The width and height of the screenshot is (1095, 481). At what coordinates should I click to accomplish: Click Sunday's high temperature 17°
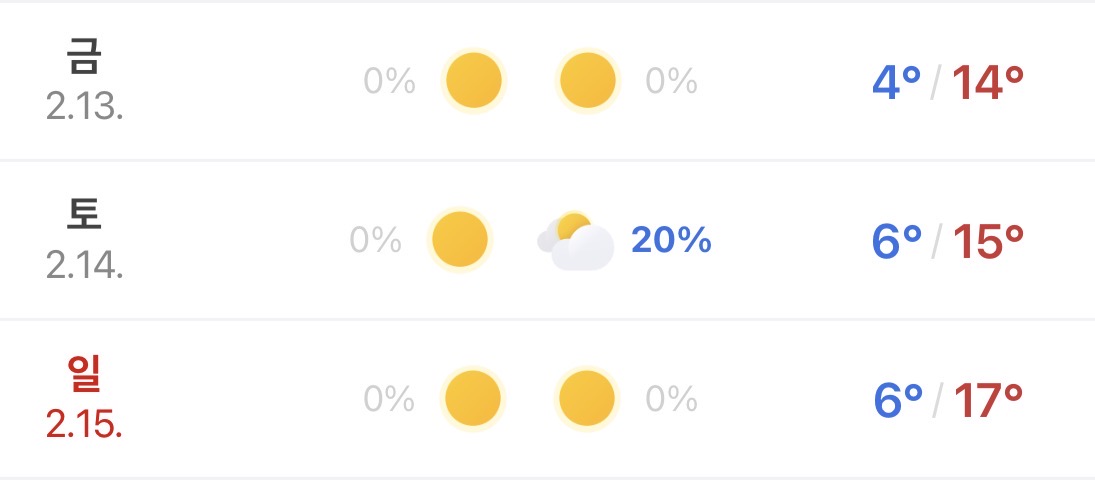(987, 401)
